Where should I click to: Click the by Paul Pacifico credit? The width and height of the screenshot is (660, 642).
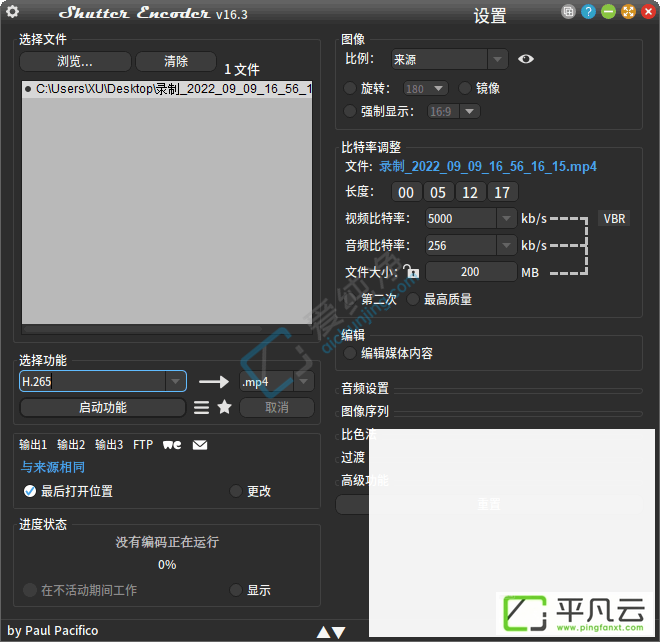pos(53,631)
